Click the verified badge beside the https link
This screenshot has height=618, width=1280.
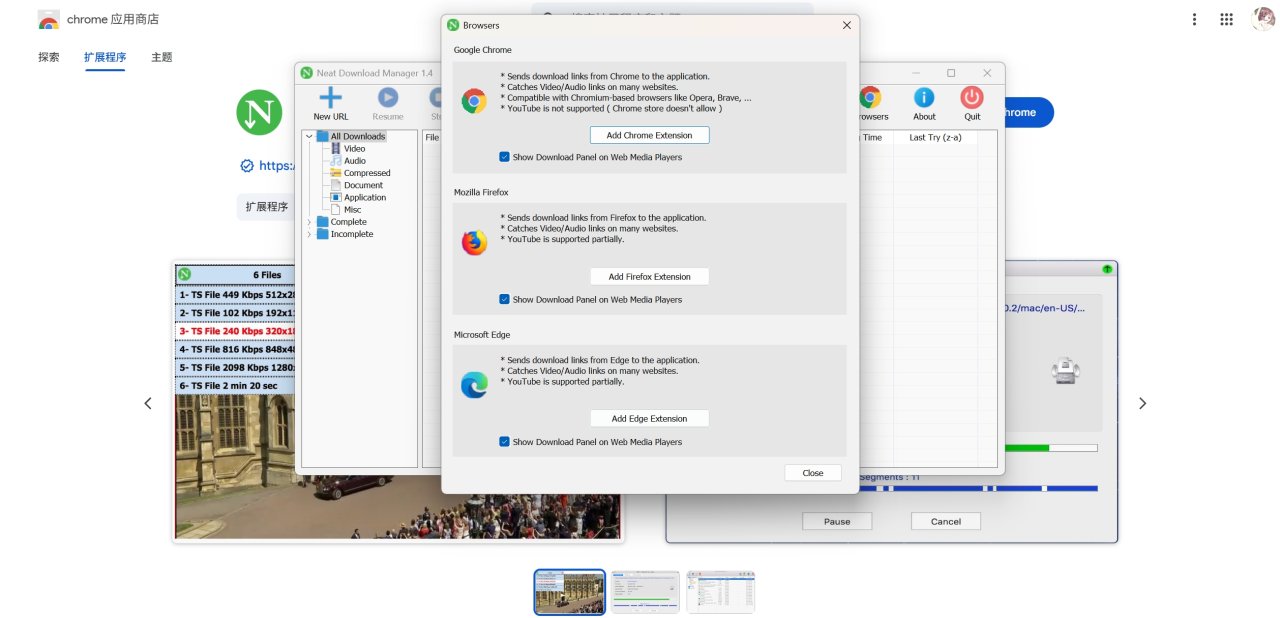(x=246, y=166)
